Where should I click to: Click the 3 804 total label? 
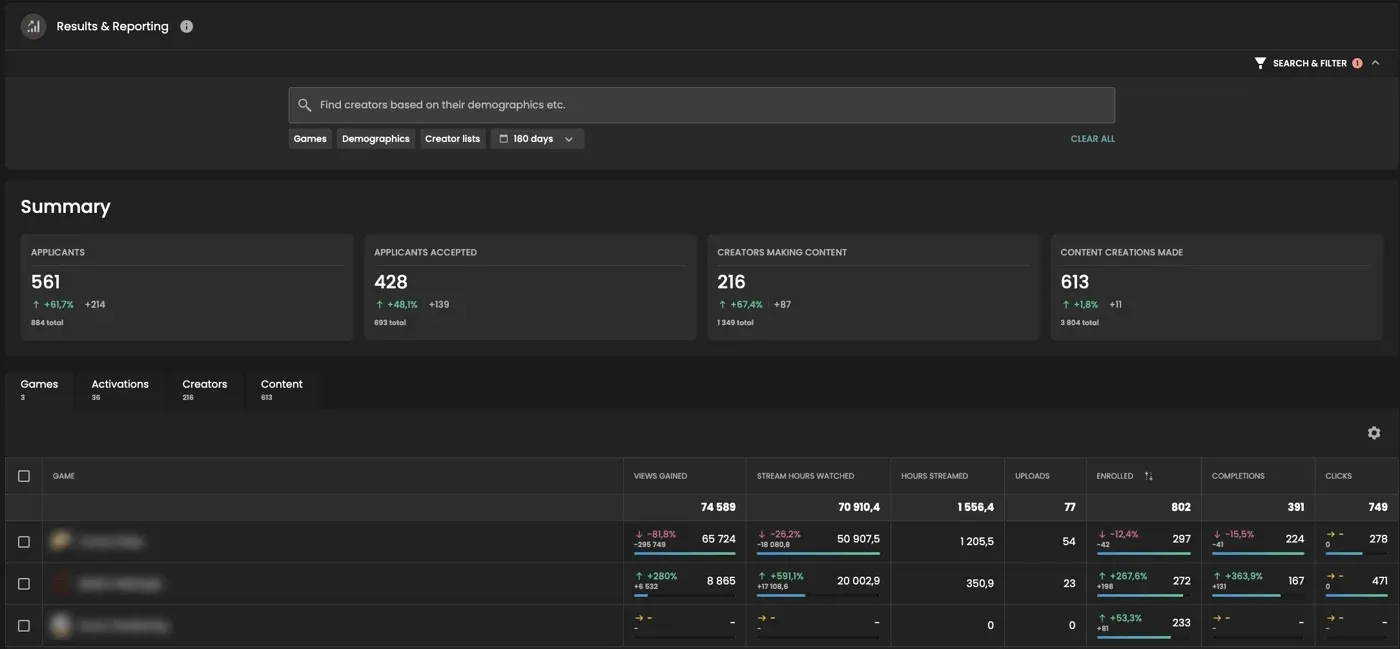(1079, 323)
